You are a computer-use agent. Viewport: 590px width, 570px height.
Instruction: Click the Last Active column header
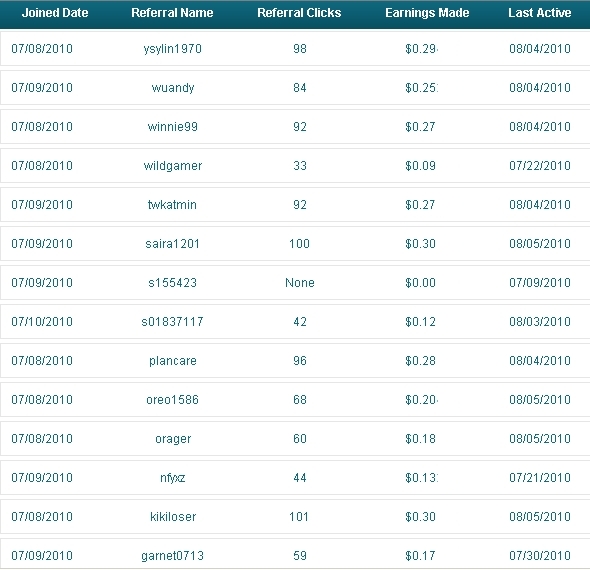coord(540,13)
